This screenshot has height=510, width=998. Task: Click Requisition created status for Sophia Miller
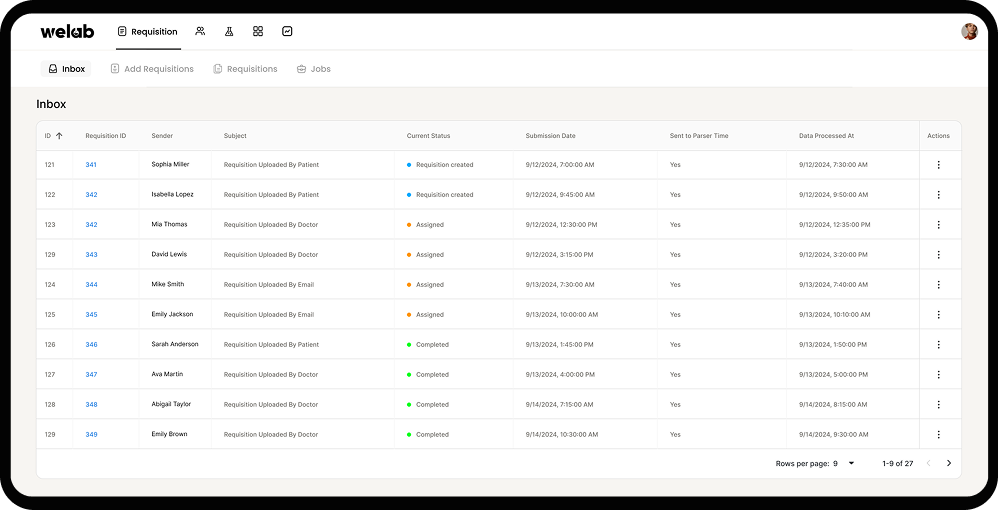pos(440,165)
